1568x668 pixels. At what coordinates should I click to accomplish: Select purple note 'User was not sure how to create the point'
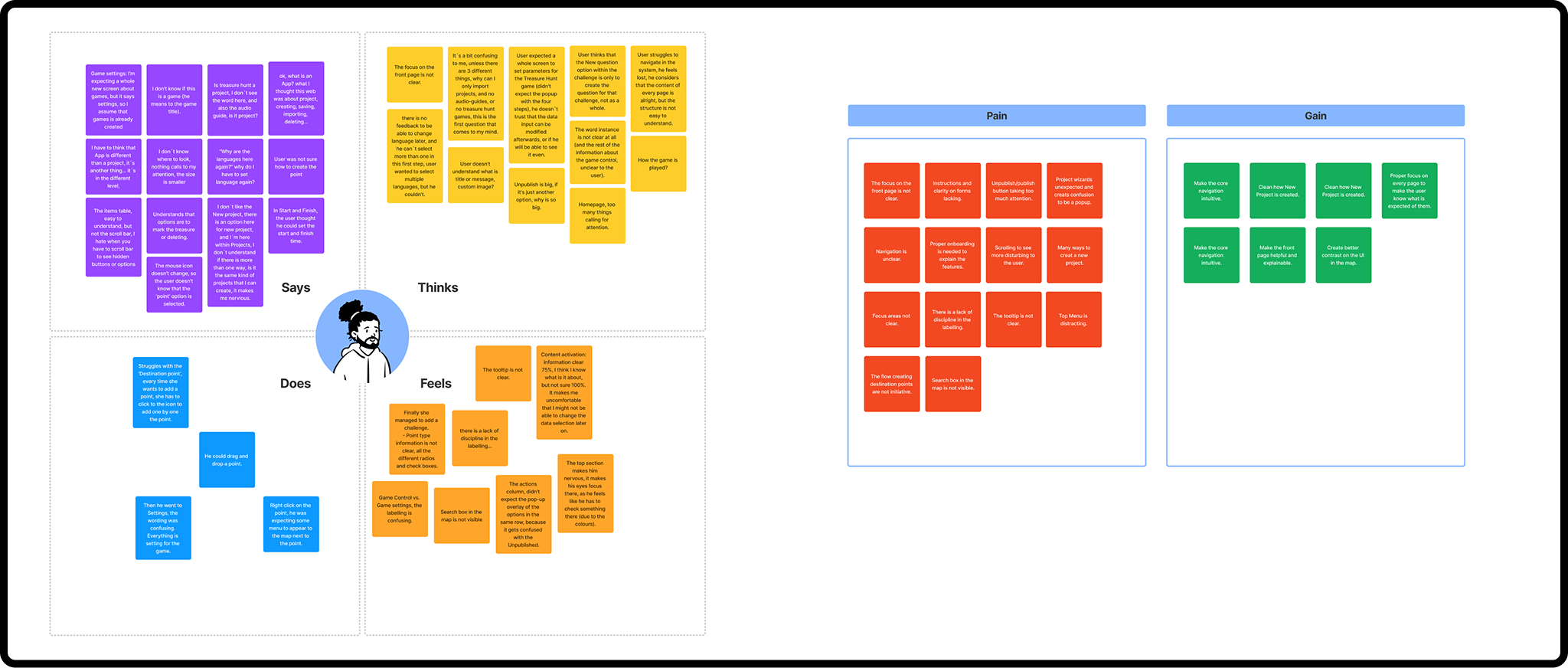tap(296, 167)
